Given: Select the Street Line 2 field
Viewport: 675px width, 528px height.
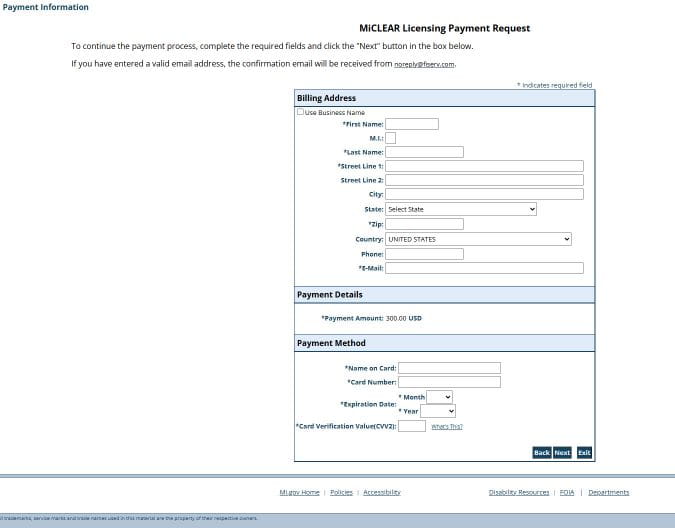Looking at the screenshot, I should pyautogui.click(x=484, y=180).
